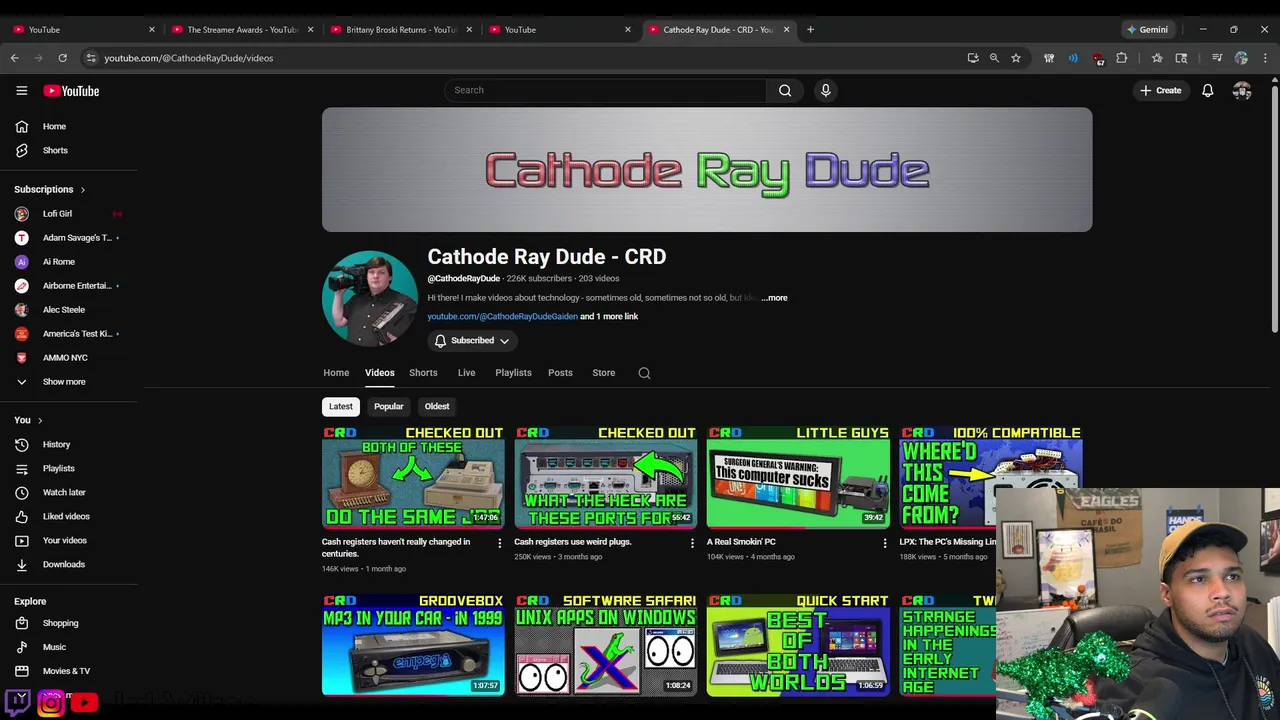
Task: Go back in browser
Action: click(x=15, y=58)
